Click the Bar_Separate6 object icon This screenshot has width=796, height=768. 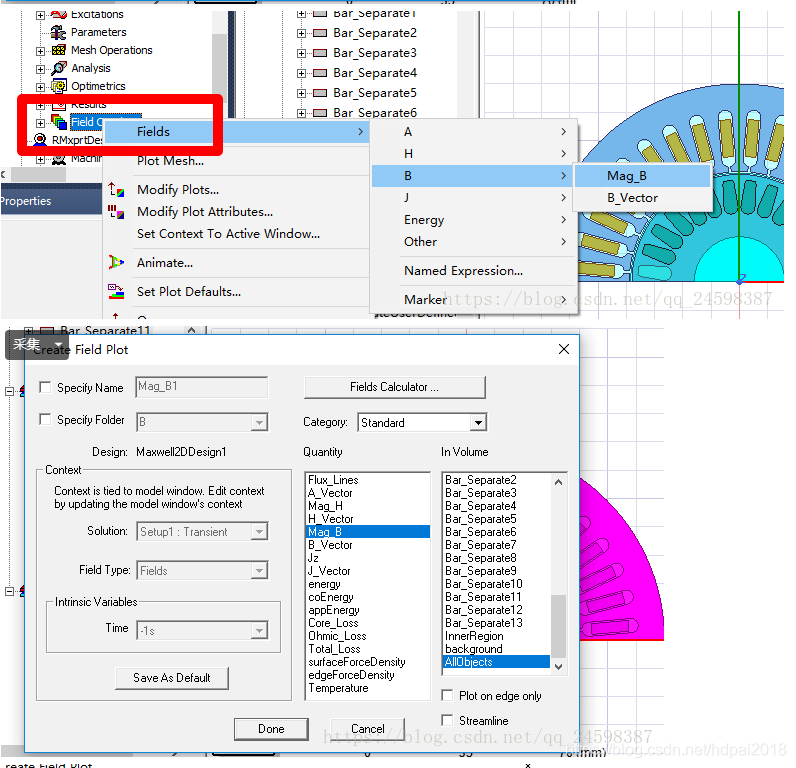click(320, 113)
